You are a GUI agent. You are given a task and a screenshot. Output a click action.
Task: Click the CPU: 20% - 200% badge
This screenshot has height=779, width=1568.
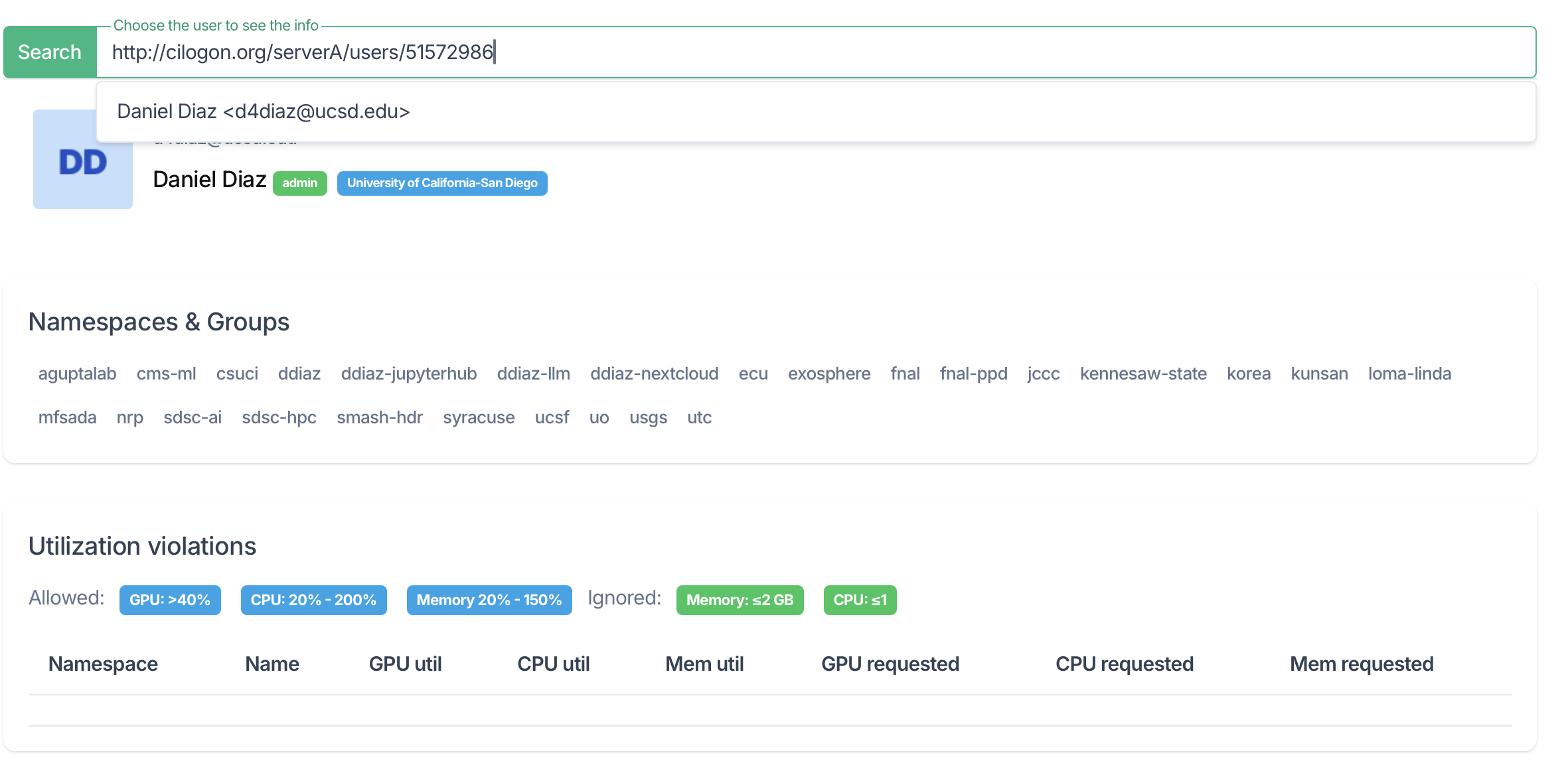(313, 600)
